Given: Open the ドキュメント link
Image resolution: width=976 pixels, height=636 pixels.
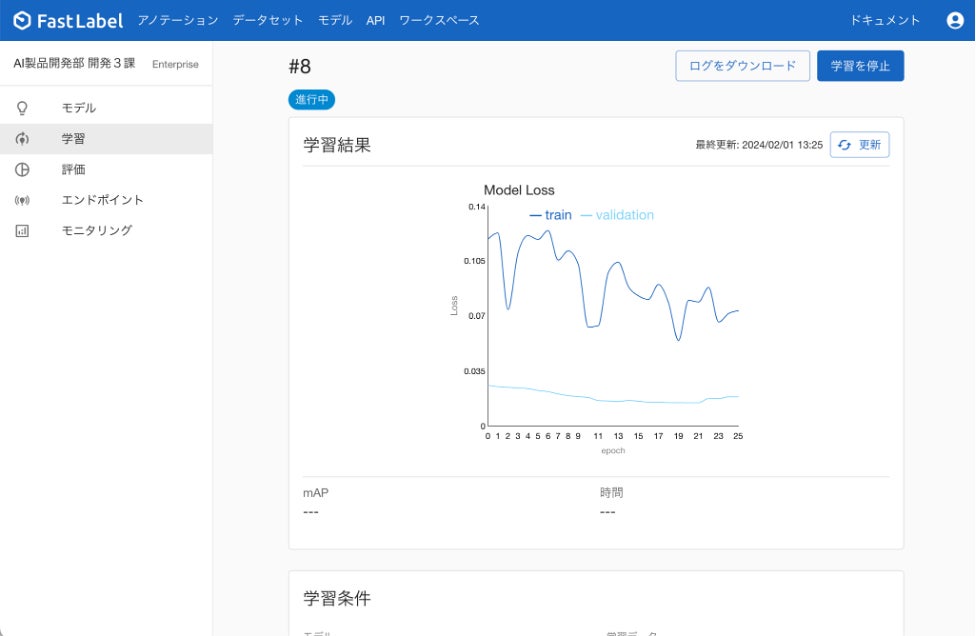Looking at the screenshot, I should coord(885,20).
